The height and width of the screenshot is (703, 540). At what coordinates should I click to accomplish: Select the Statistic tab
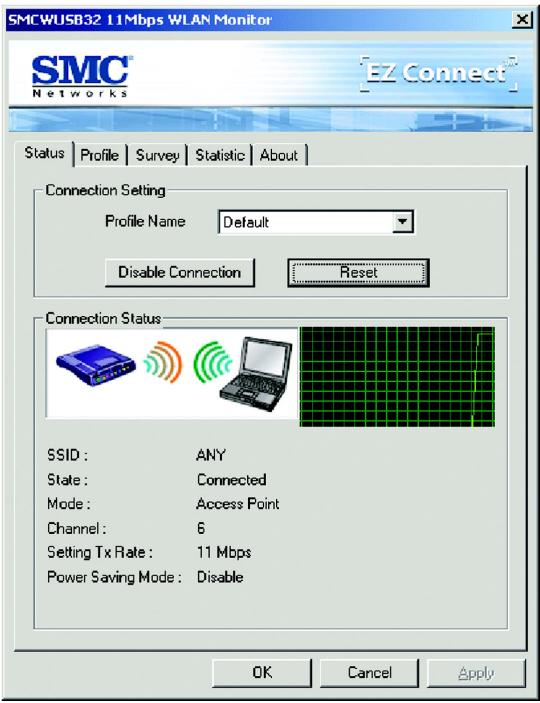(x=220, y=156)
